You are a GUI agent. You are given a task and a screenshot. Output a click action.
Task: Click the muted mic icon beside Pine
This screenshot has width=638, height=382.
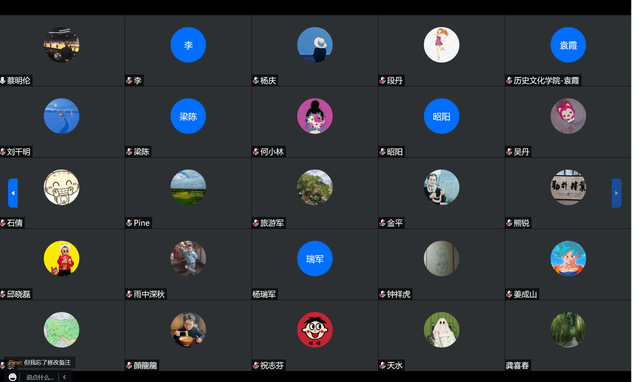(x=129, y=223)
